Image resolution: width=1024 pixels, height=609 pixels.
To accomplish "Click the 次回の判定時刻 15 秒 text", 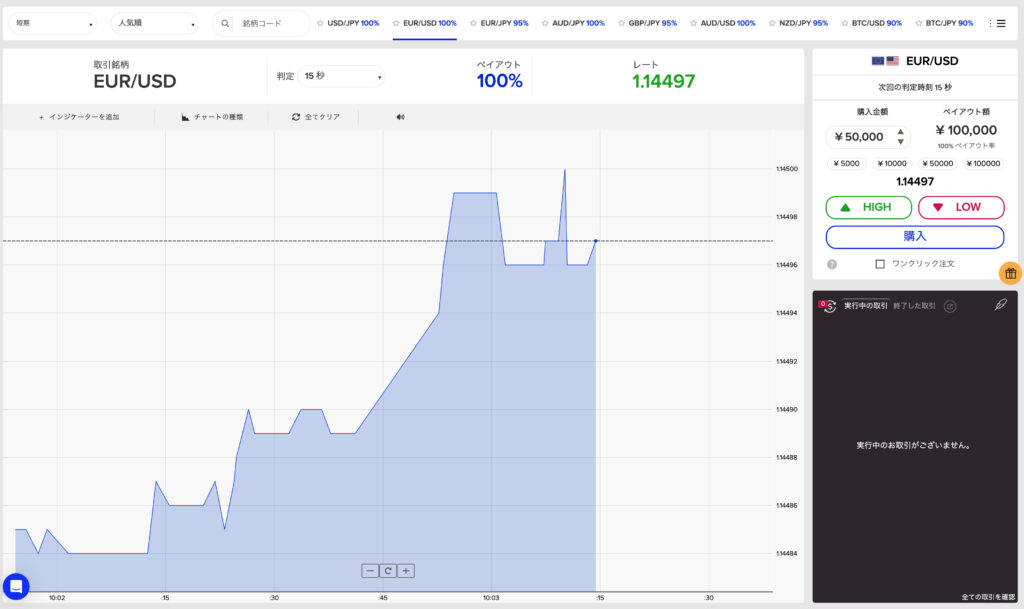I will (914, 87).
